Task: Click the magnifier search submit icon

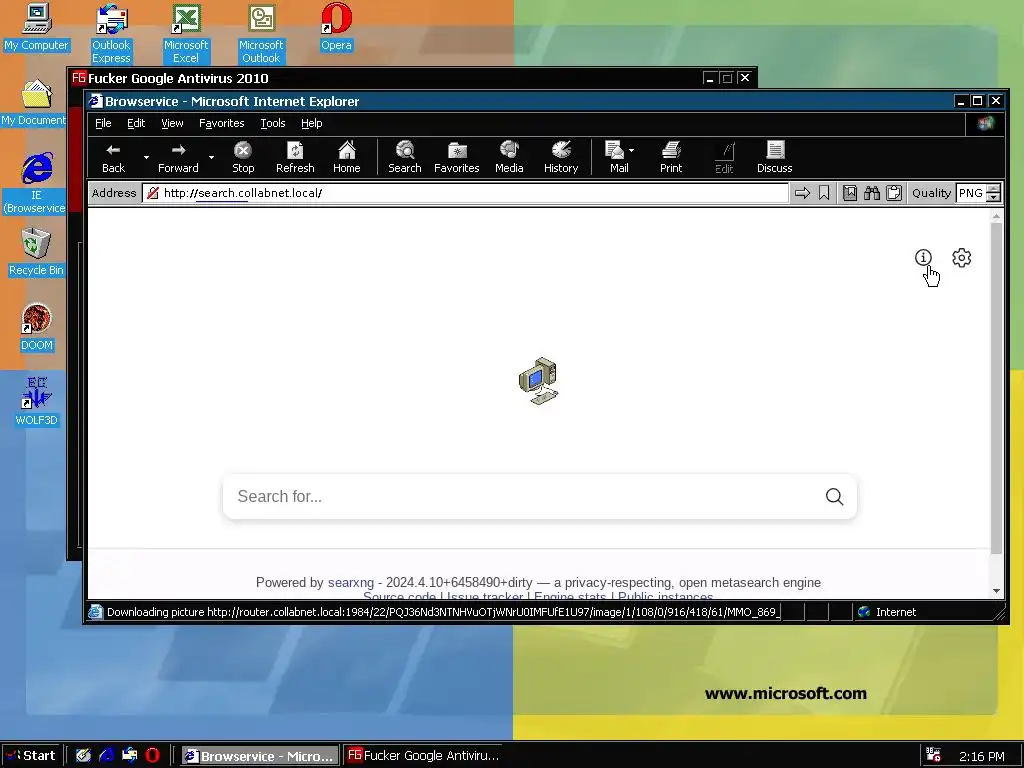Action: pyautogui.click(x=834, y=496)
